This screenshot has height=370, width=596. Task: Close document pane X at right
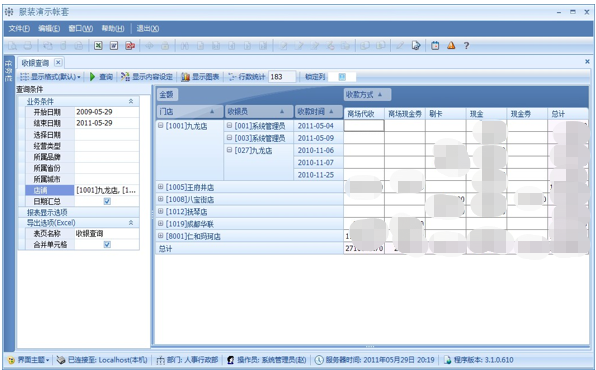[587, 61]
